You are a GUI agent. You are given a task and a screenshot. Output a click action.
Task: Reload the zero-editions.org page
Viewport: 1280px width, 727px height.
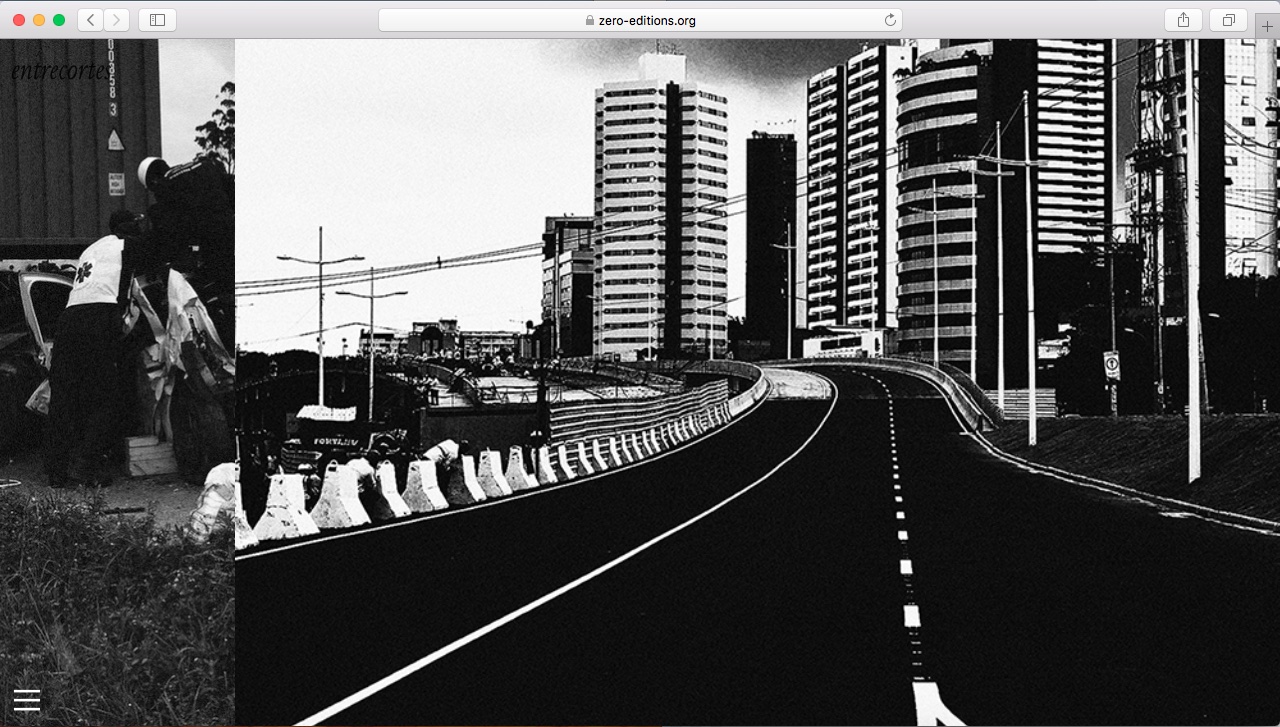point(890,20)
